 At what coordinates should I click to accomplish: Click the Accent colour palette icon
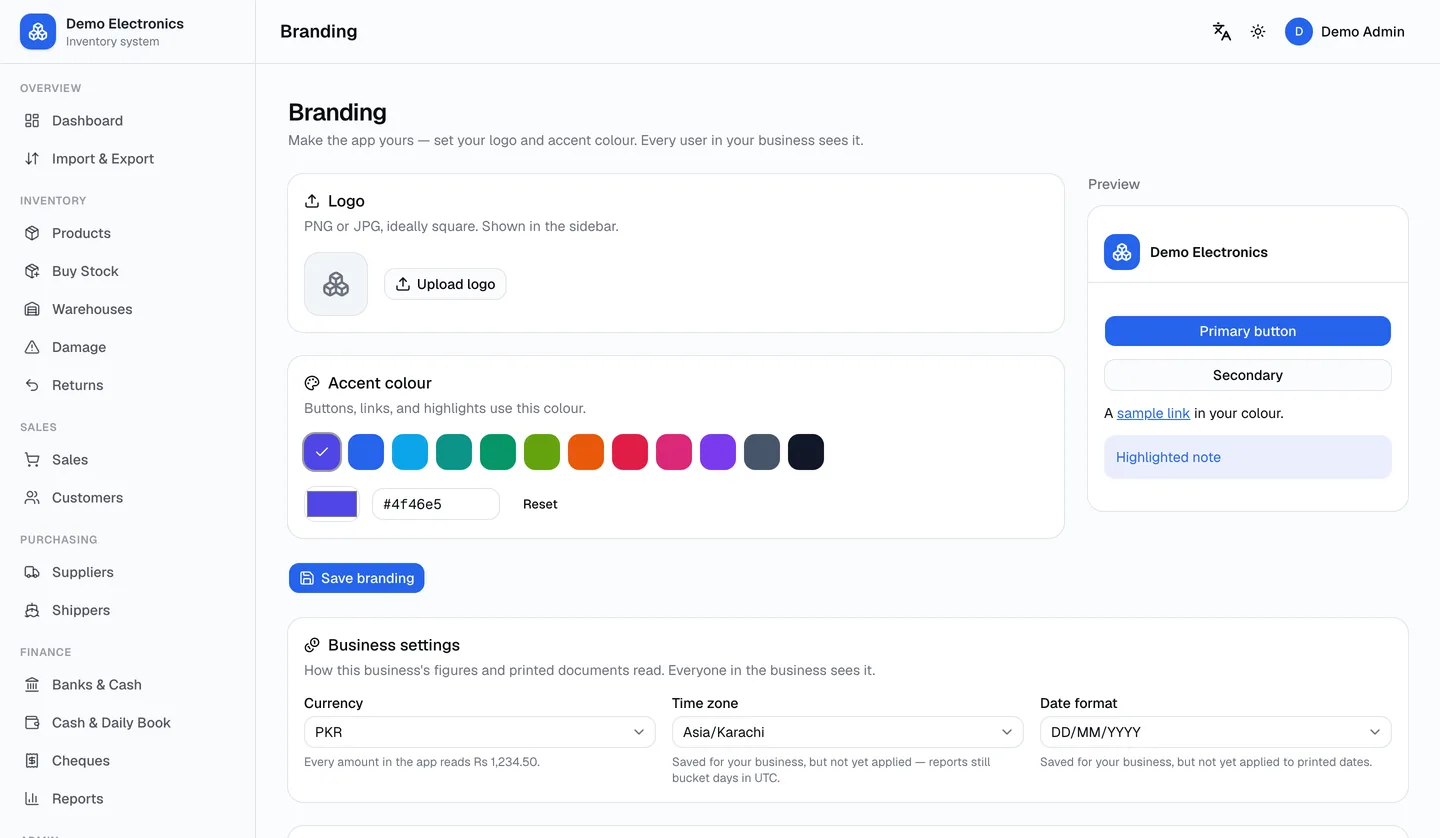[312, 383]
